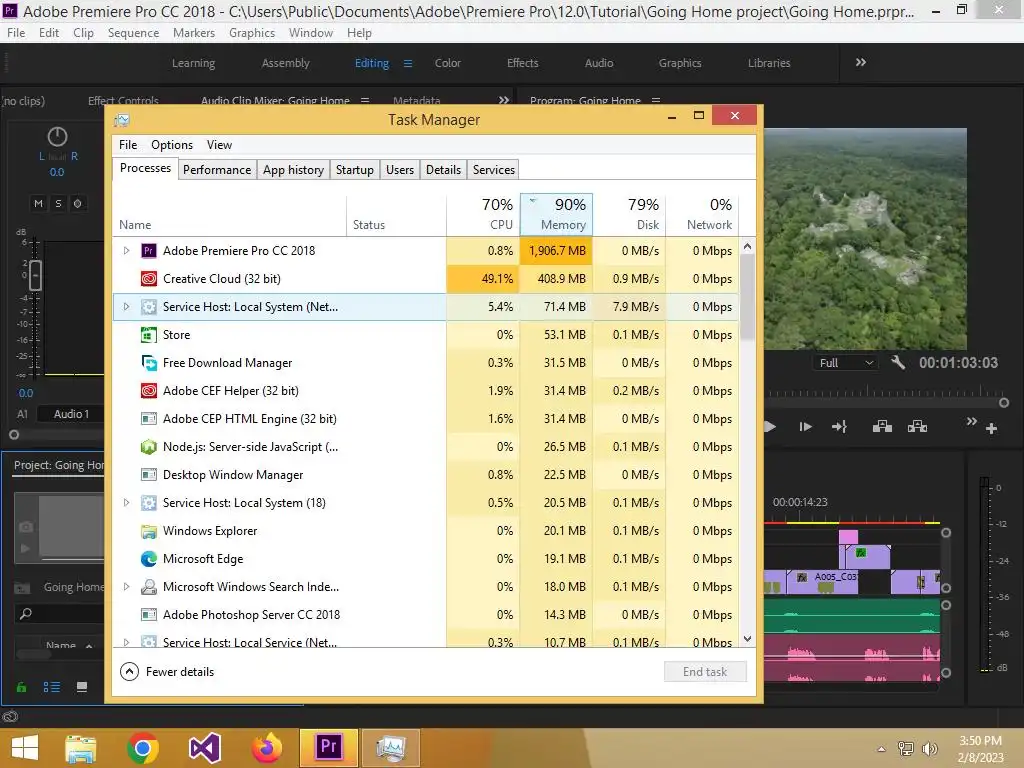Open the button editor plus icon
Screen dimensions: 1024x768
point(991,428)
